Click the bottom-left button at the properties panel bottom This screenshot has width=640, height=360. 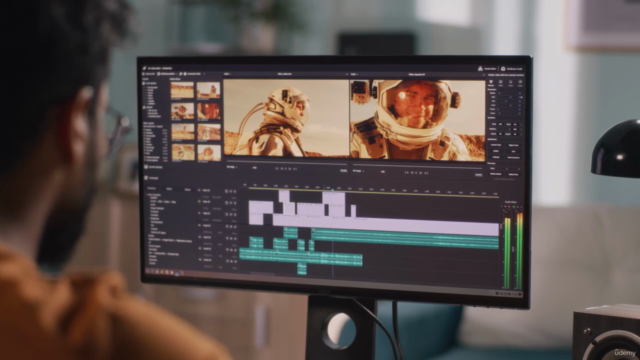(x=496, y=174)
